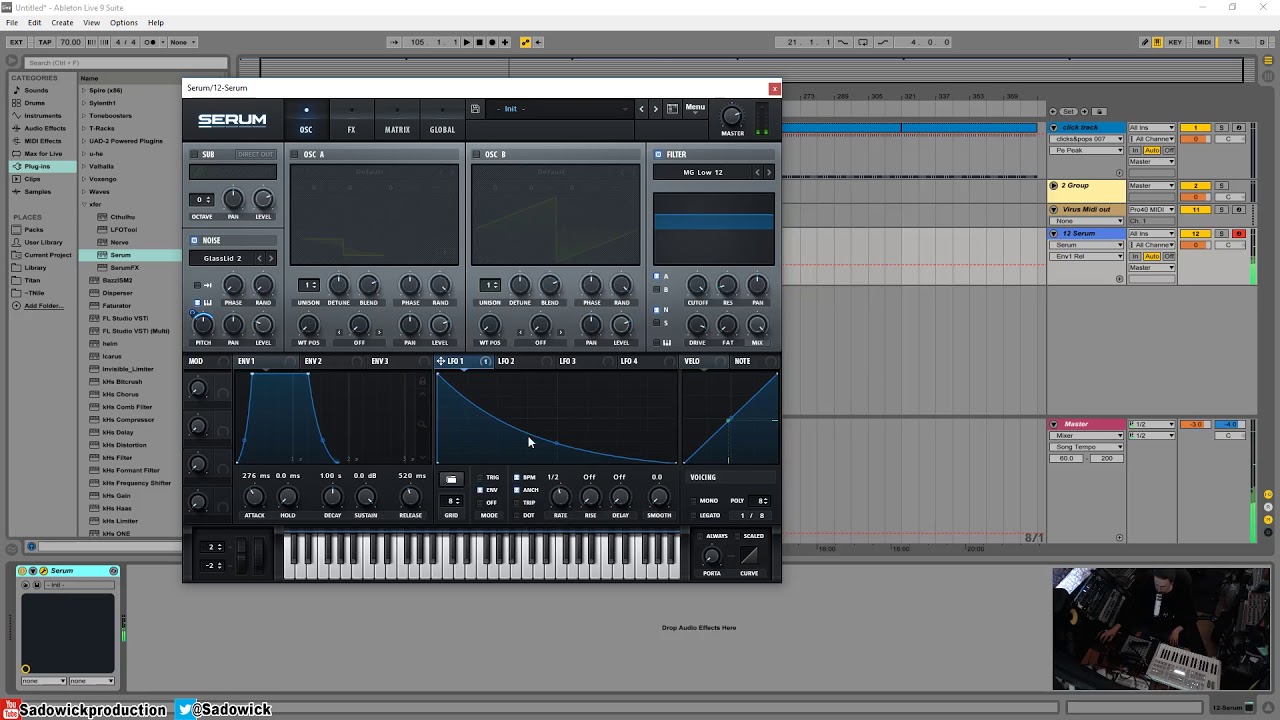
Task: Toggle the envelope lock icon
Action: click(422, 382)
